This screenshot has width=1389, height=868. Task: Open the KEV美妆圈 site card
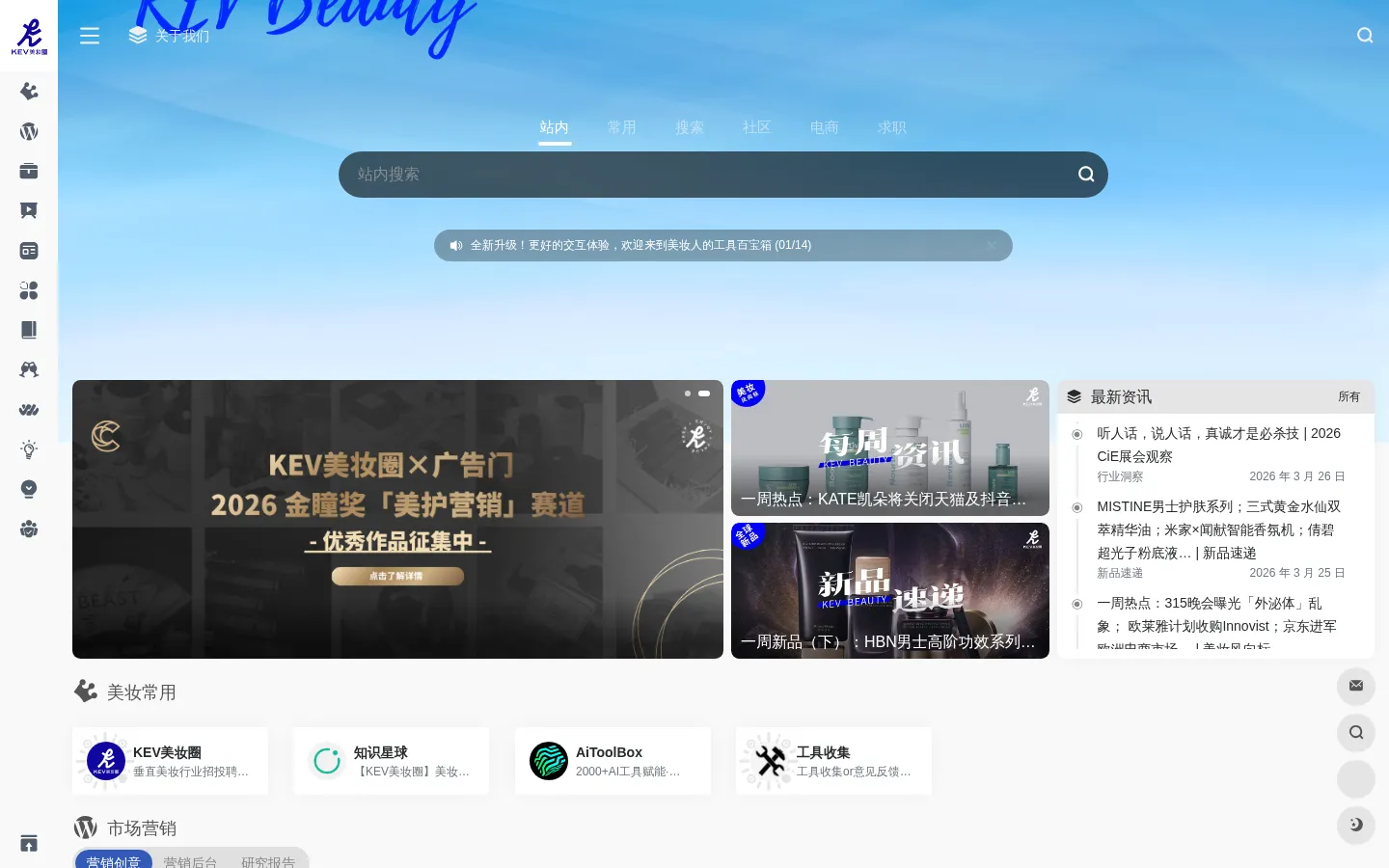click(x=170, y=761)
